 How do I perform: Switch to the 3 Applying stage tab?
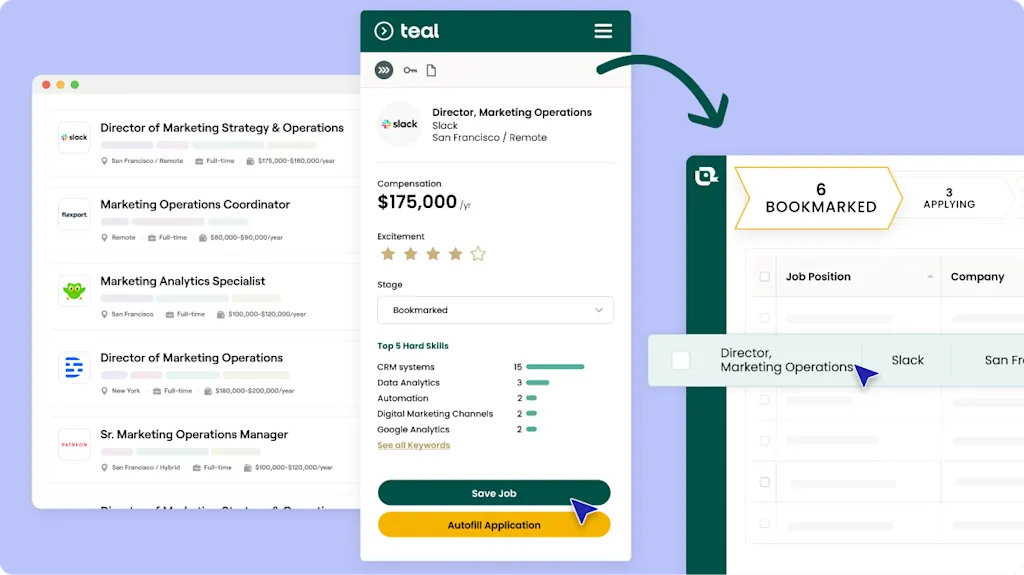pos(948,198)
